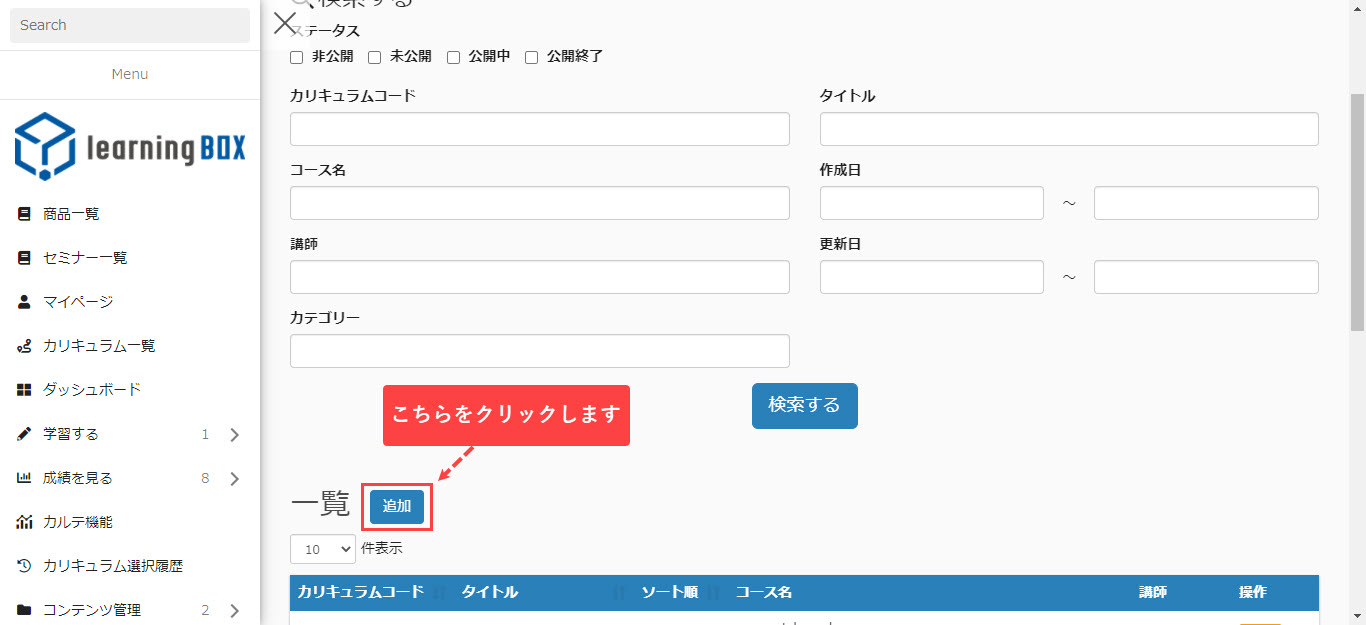The height and width of the screenshot is (625, 1366).
Task: Click the bar chart icon beside 成績を見る
Action: point(25,478)
